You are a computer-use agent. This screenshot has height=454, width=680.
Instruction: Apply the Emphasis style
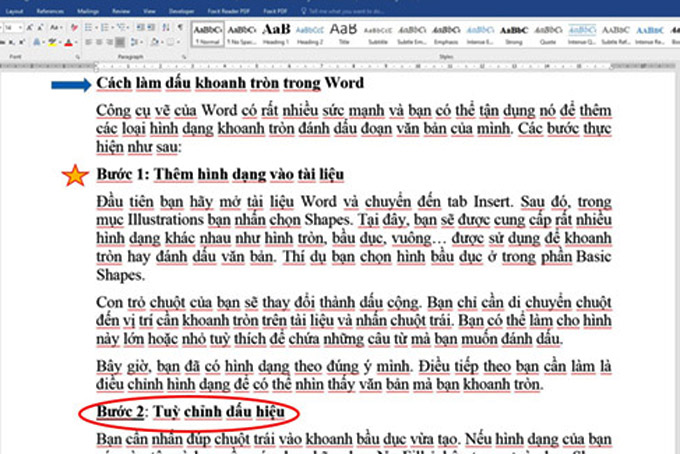coord(446,34)
